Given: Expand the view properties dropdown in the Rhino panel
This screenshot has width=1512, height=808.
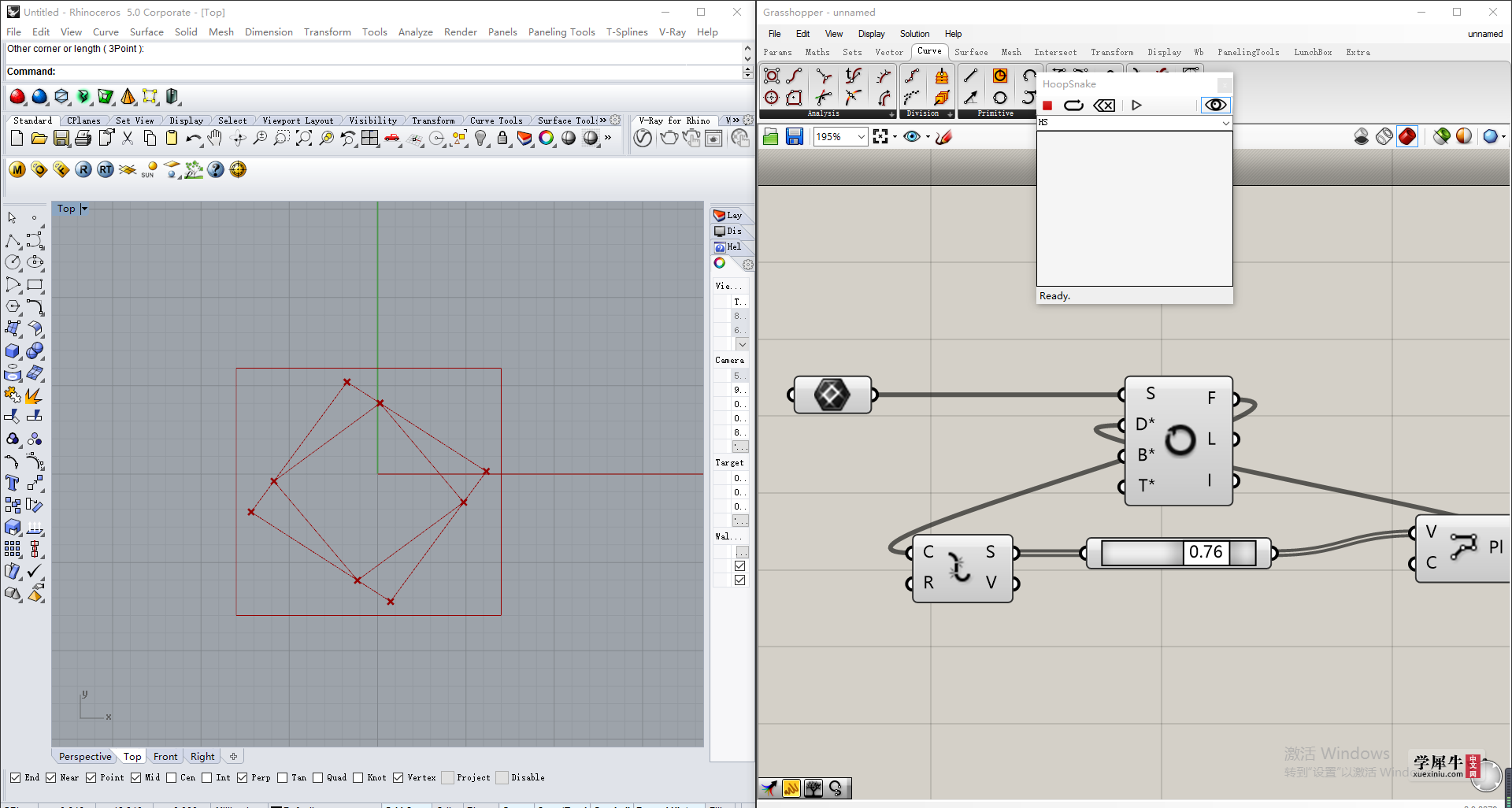Looking at the screenshot, I should (x=743, y=344).
